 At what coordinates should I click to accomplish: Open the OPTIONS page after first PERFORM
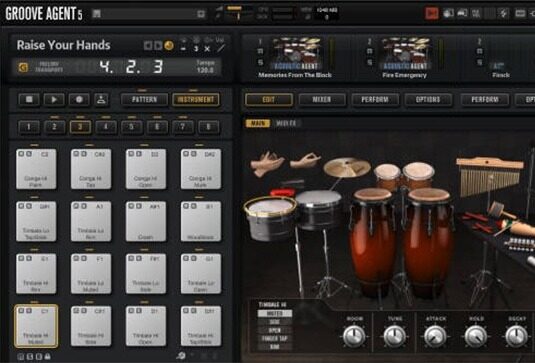coord(428,100)
